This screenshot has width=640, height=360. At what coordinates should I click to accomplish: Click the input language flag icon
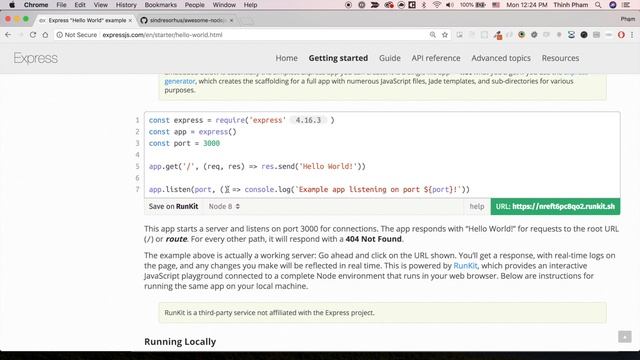[496, 5]
